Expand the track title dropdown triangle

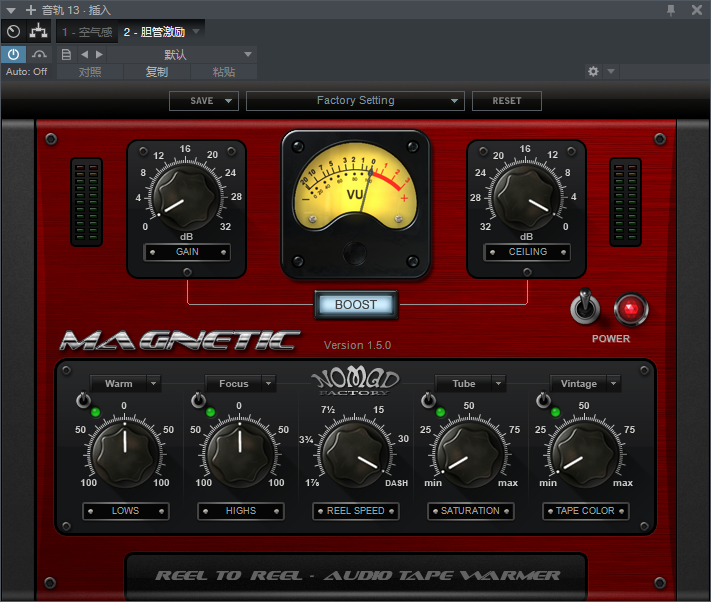pos(11,10)
